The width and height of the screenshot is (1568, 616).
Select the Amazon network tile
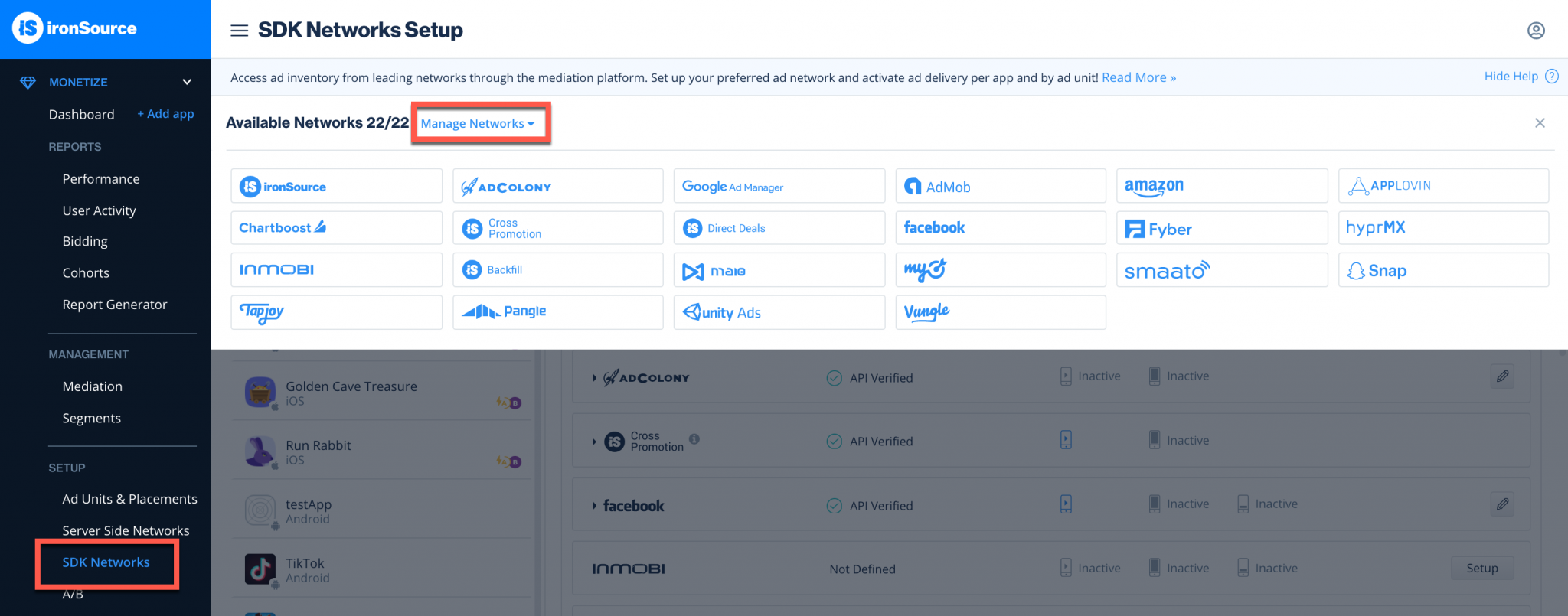point(1222,186)
